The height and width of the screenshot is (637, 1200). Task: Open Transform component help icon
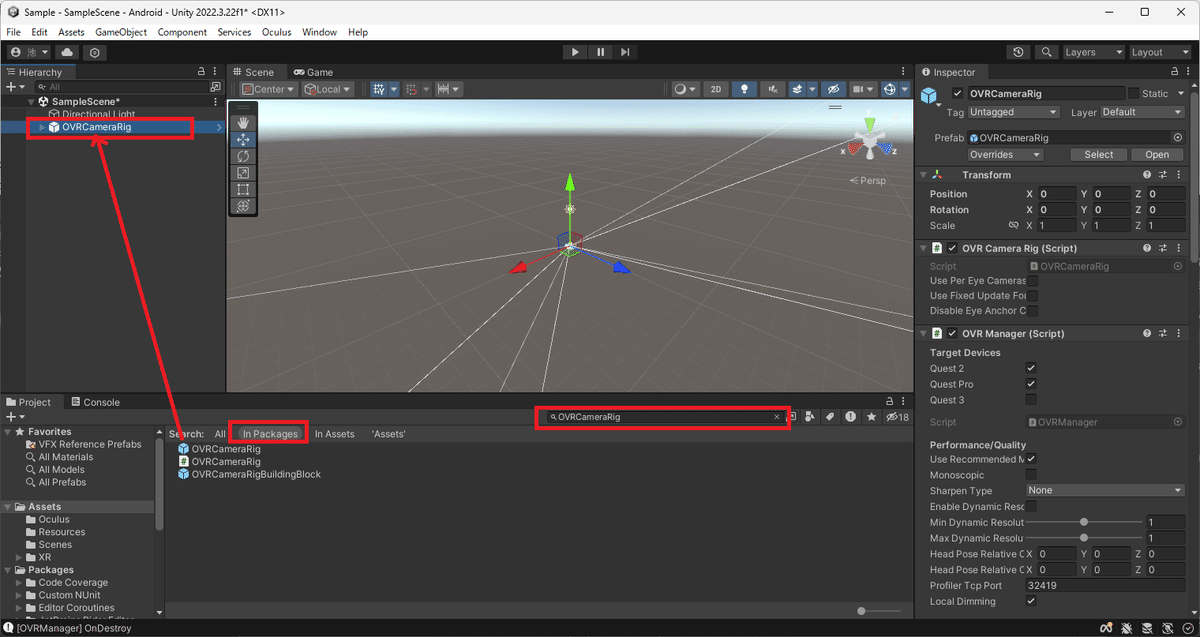[1147, 175]
